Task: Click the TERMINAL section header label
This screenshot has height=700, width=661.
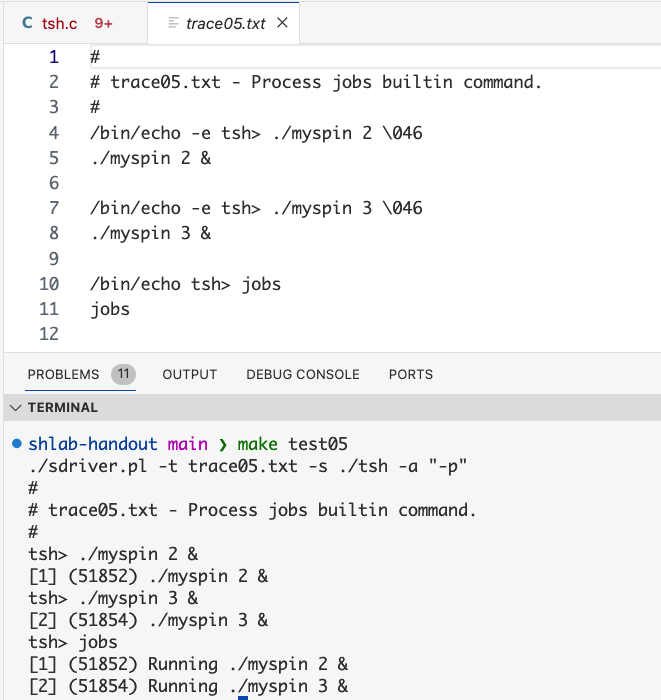Action: coord(62,408)
